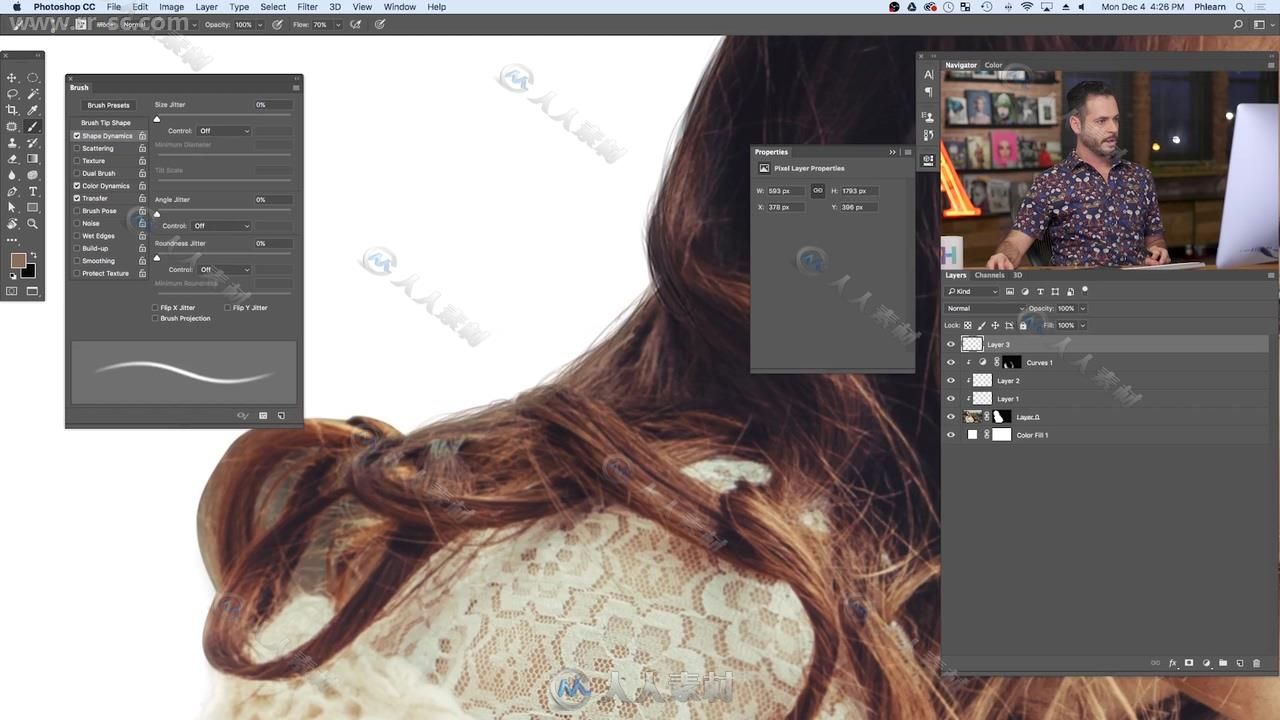
Task: Click the Brush Presets button
Action: pos(108,105)
